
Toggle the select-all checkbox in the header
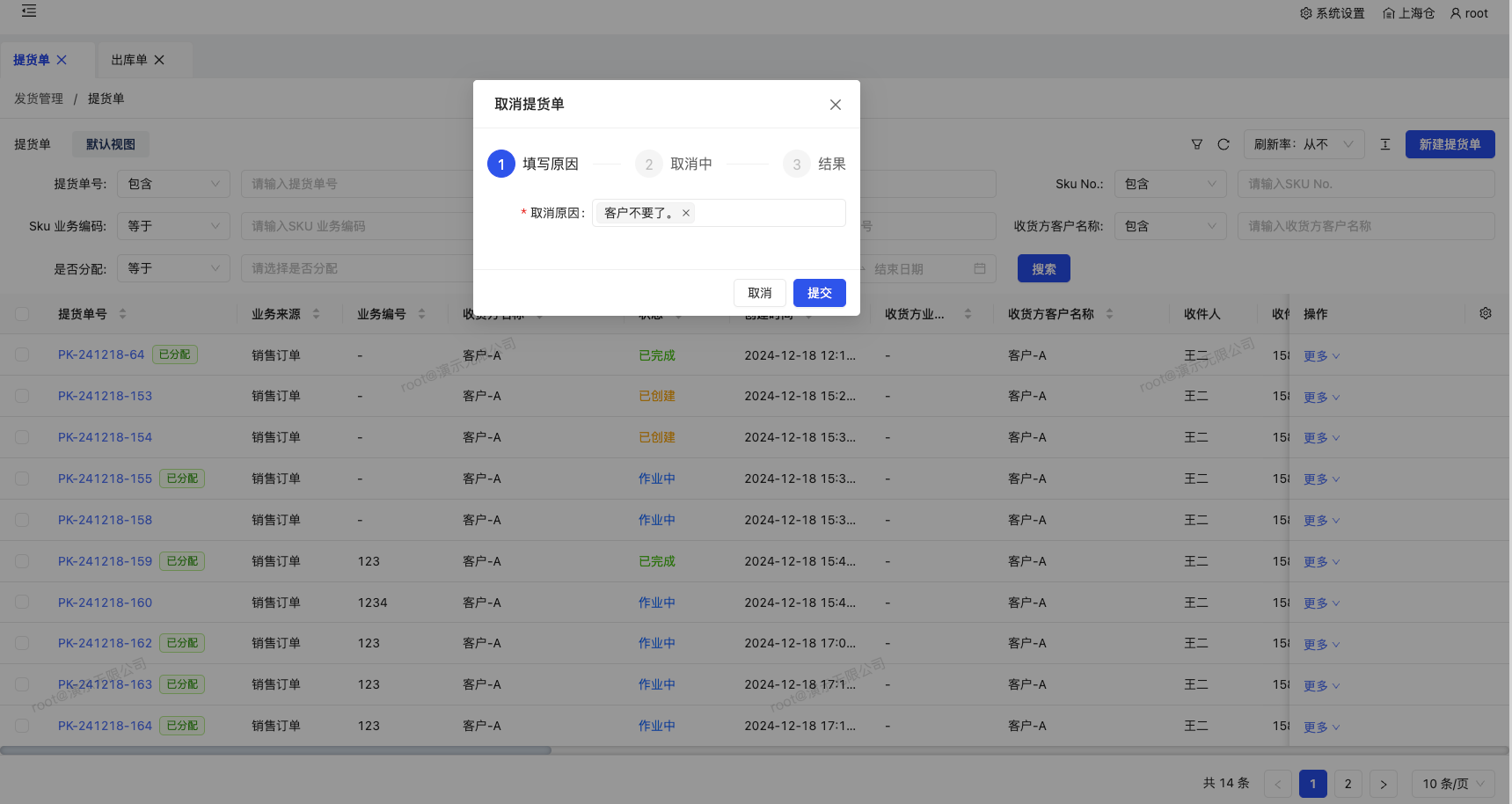pyautogui.click(x=22, y=312)
